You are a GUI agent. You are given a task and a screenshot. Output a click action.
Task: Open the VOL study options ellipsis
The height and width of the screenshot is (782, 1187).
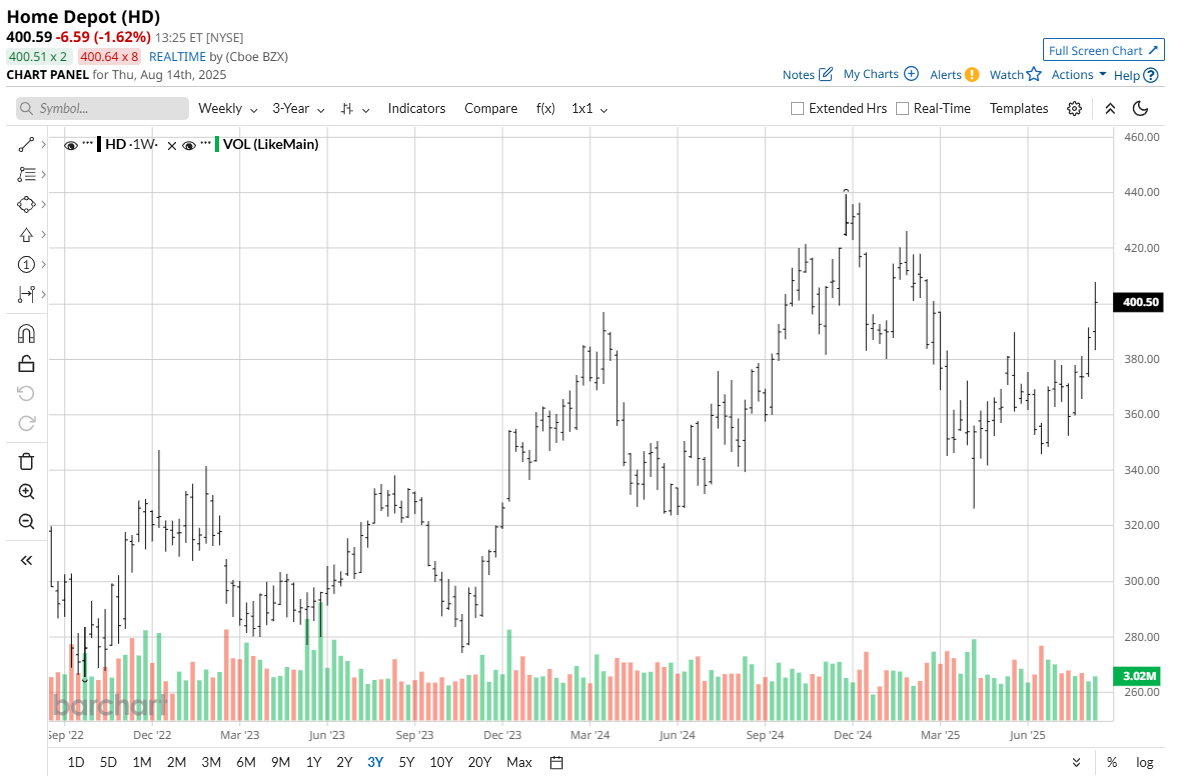[x=205, y=143]
